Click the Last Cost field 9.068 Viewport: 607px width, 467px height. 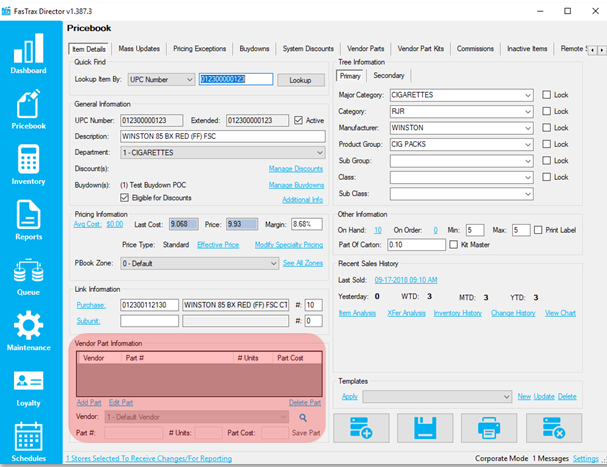point(184,224)
